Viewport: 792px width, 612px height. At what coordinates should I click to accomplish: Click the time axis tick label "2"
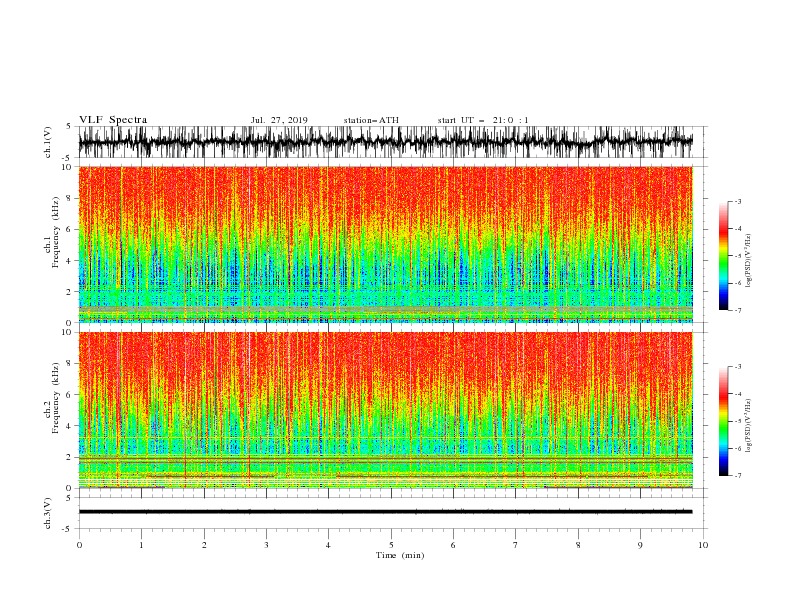pos(204,545)
